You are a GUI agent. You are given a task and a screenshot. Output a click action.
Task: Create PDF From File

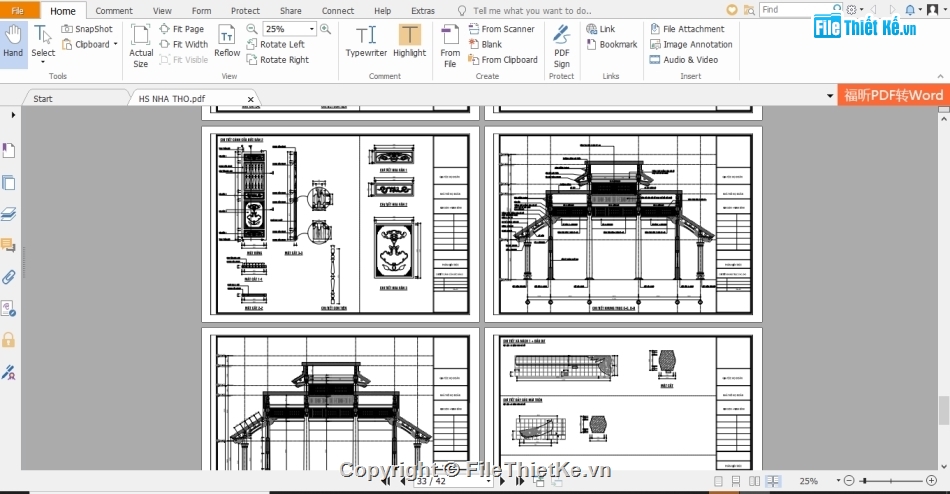(x=450, y=46)
